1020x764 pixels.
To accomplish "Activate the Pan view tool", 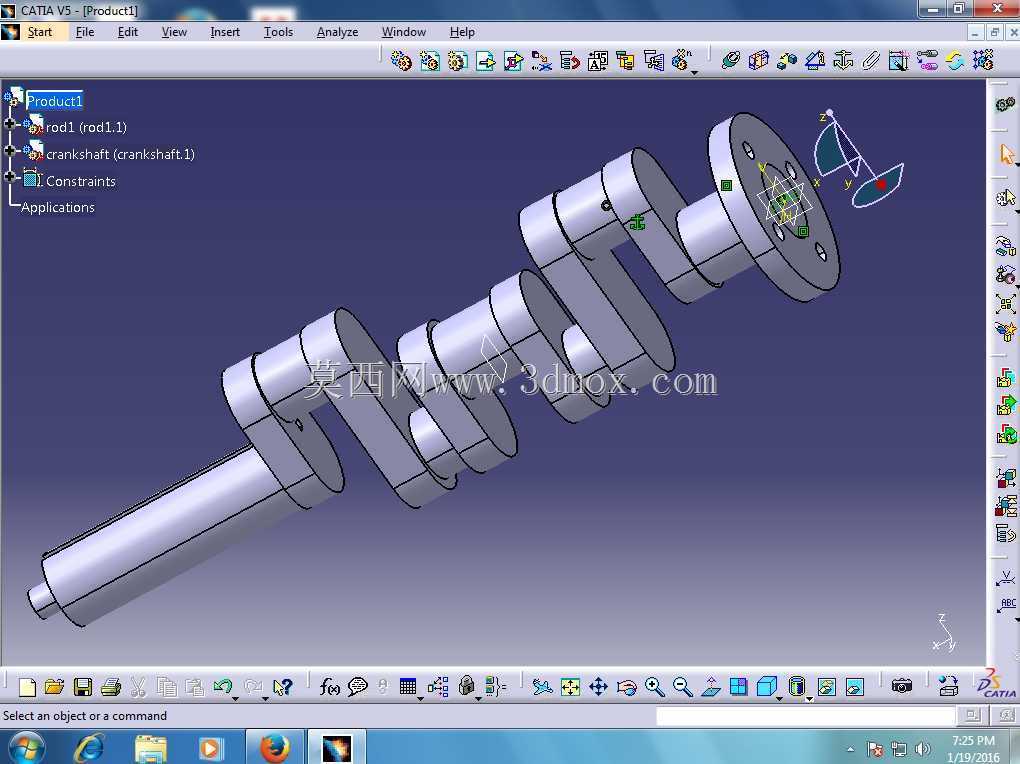I will (598, 687).
